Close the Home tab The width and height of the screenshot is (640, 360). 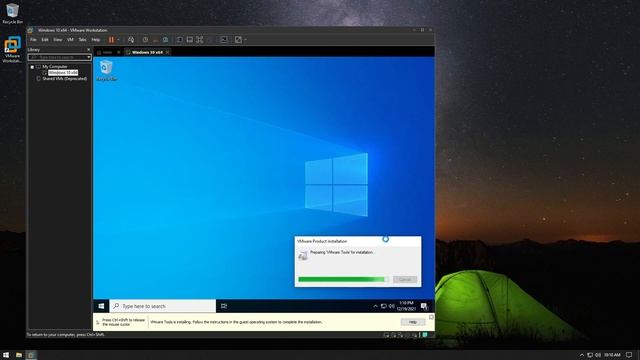(119, 52)
